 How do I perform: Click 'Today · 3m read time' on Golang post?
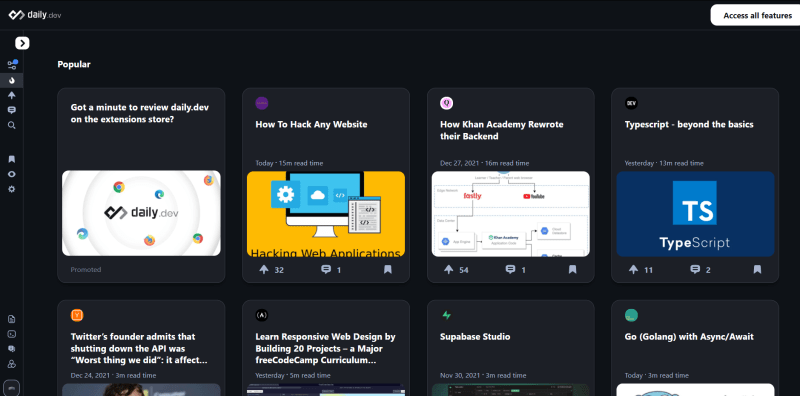click(657, 376)
